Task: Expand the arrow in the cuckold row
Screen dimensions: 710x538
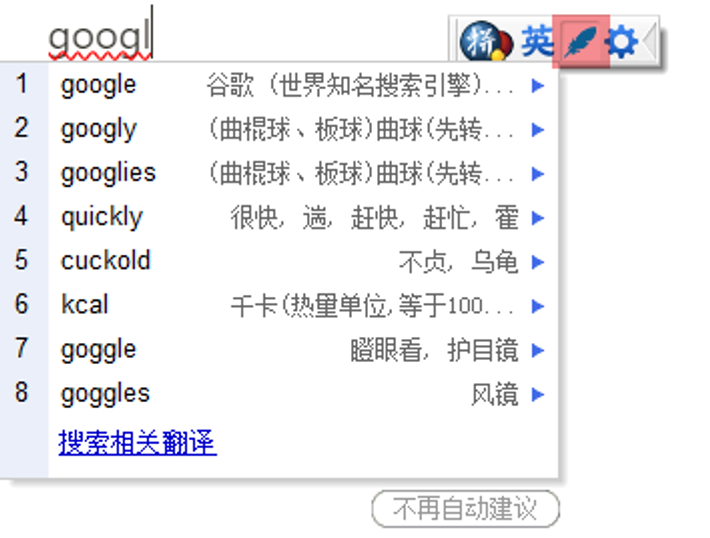Action: (x=537, y=262)
